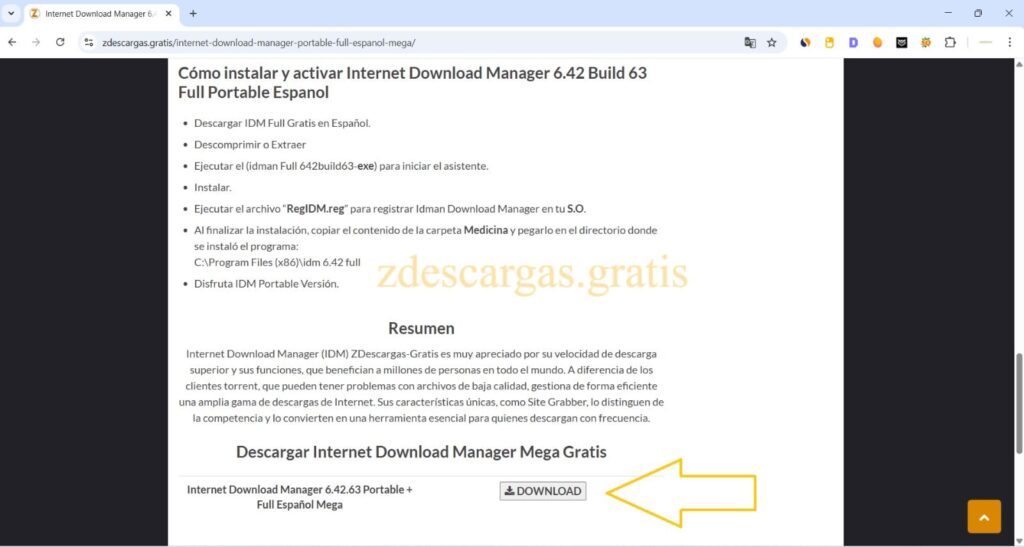
Task: Go back to the previous page
Action: pyautogui.click(x=12, y=42)
